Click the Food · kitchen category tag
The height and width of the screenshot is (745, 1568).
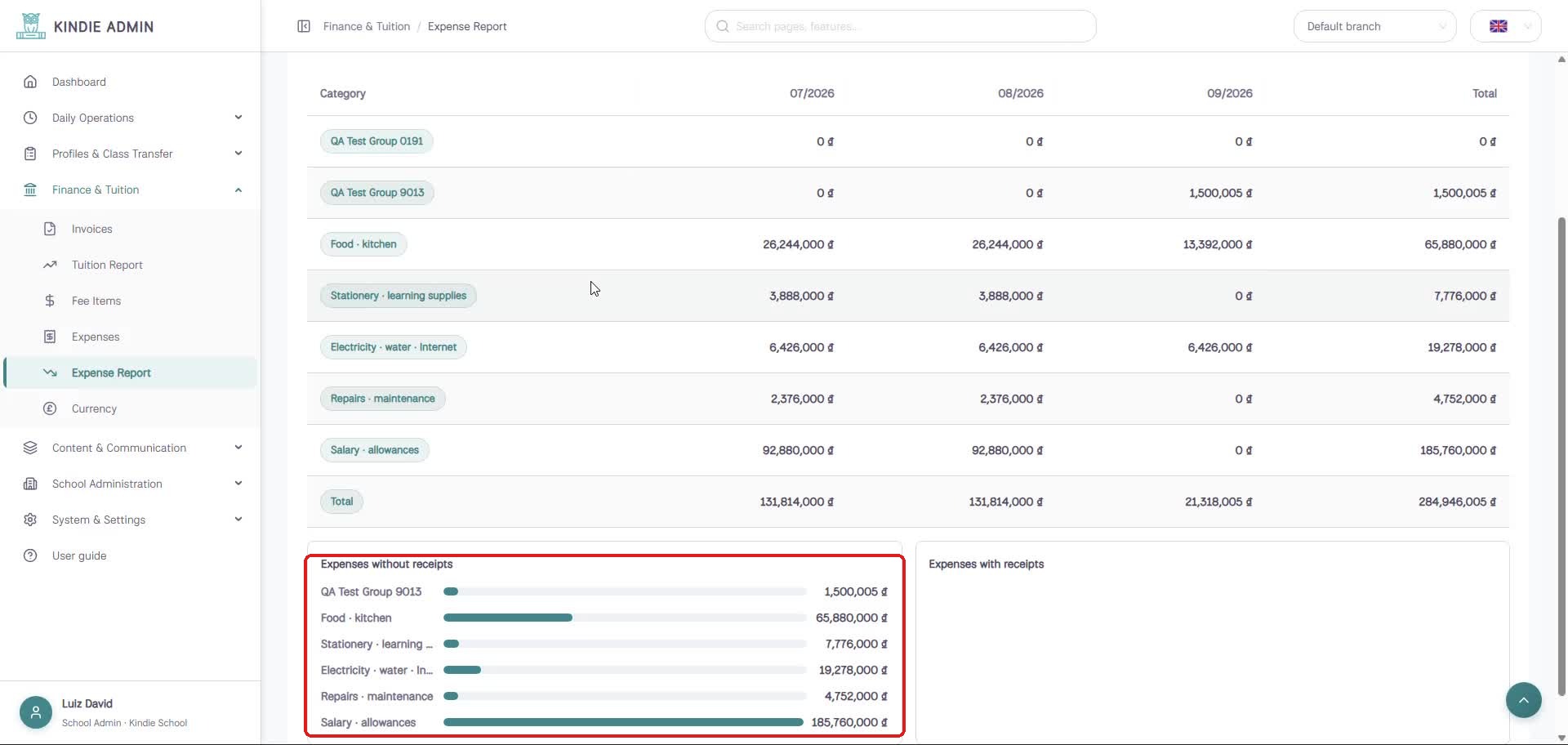coord(363,244)
